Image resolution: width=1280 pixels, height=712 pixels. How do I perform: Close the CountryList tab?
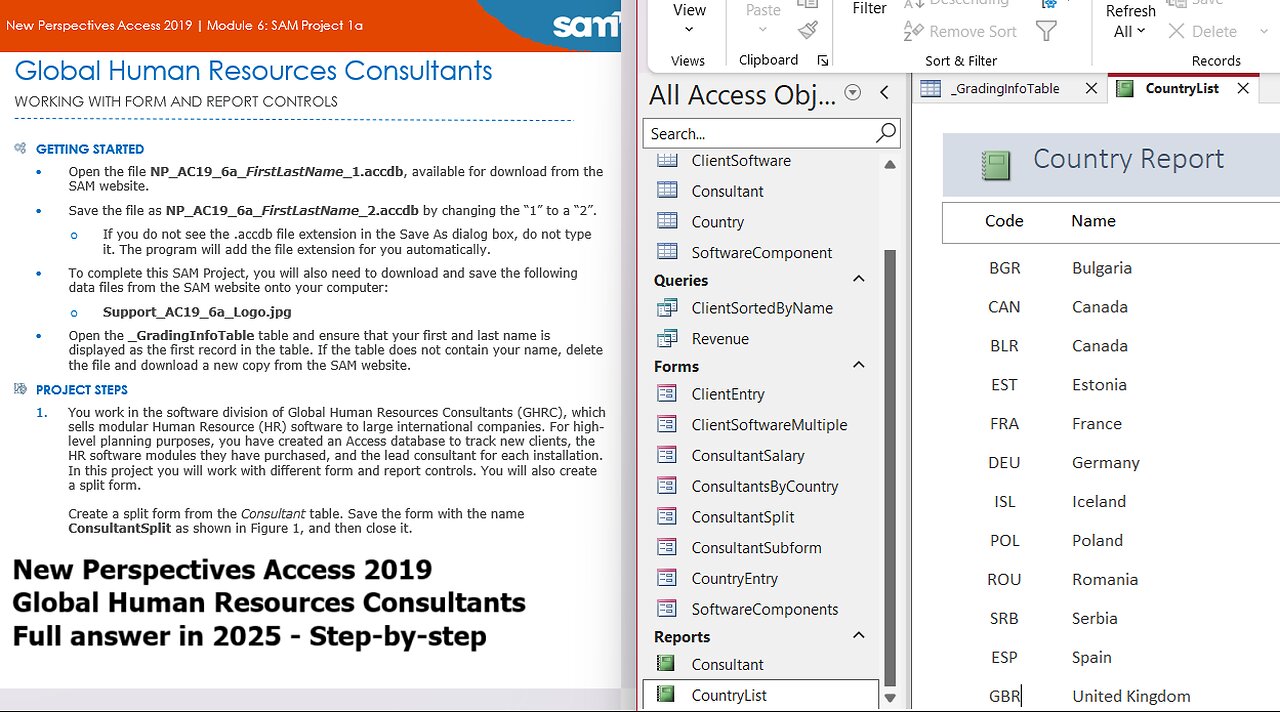coord(1243,88)
